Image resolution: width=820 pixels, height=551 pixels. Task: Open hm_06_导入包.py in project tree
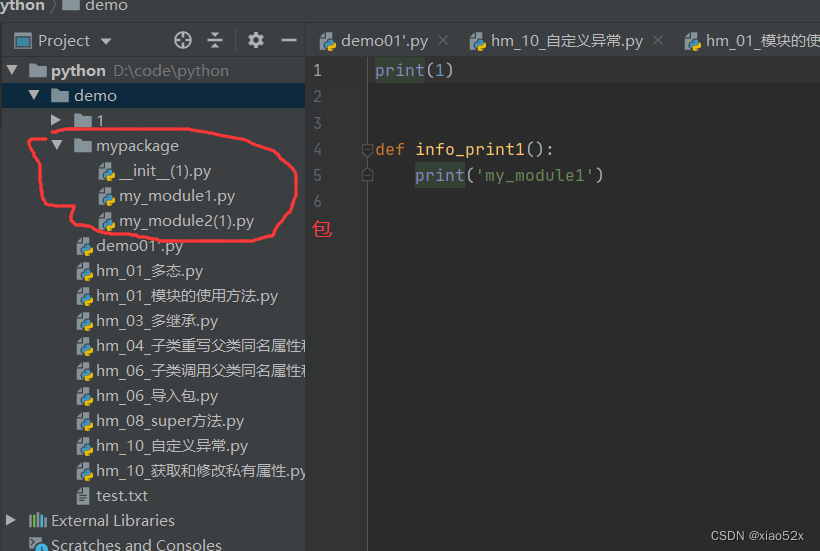[x=157, y=396]
